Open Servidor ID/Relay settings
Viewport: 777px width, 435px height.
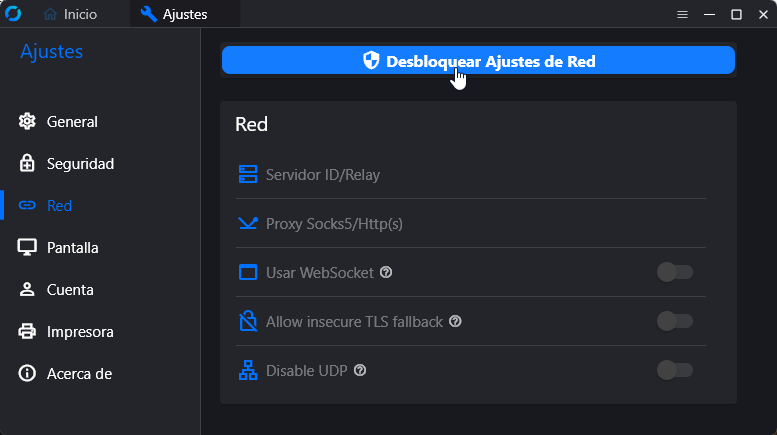[x=322, y=175]
